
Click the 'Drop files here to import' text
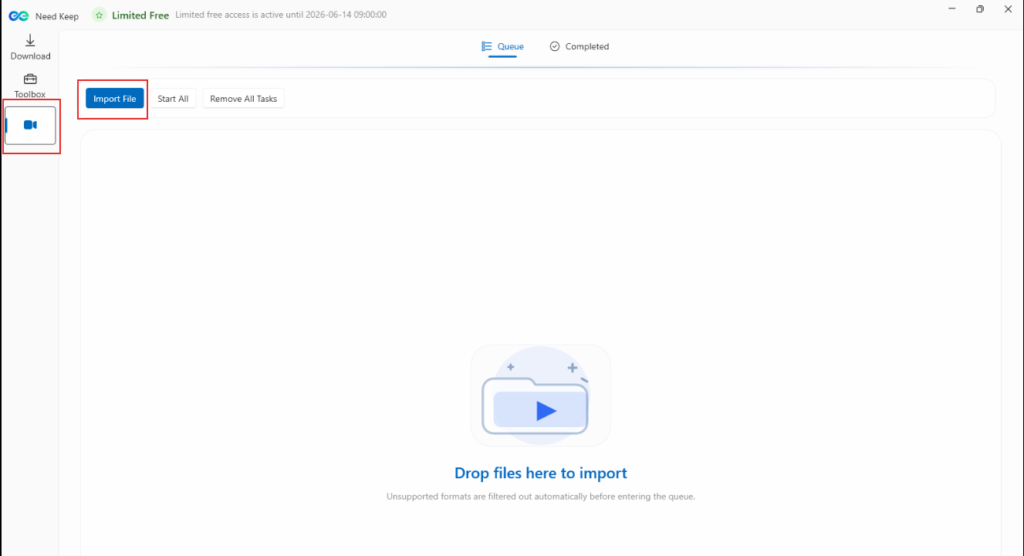click(541, 473)
